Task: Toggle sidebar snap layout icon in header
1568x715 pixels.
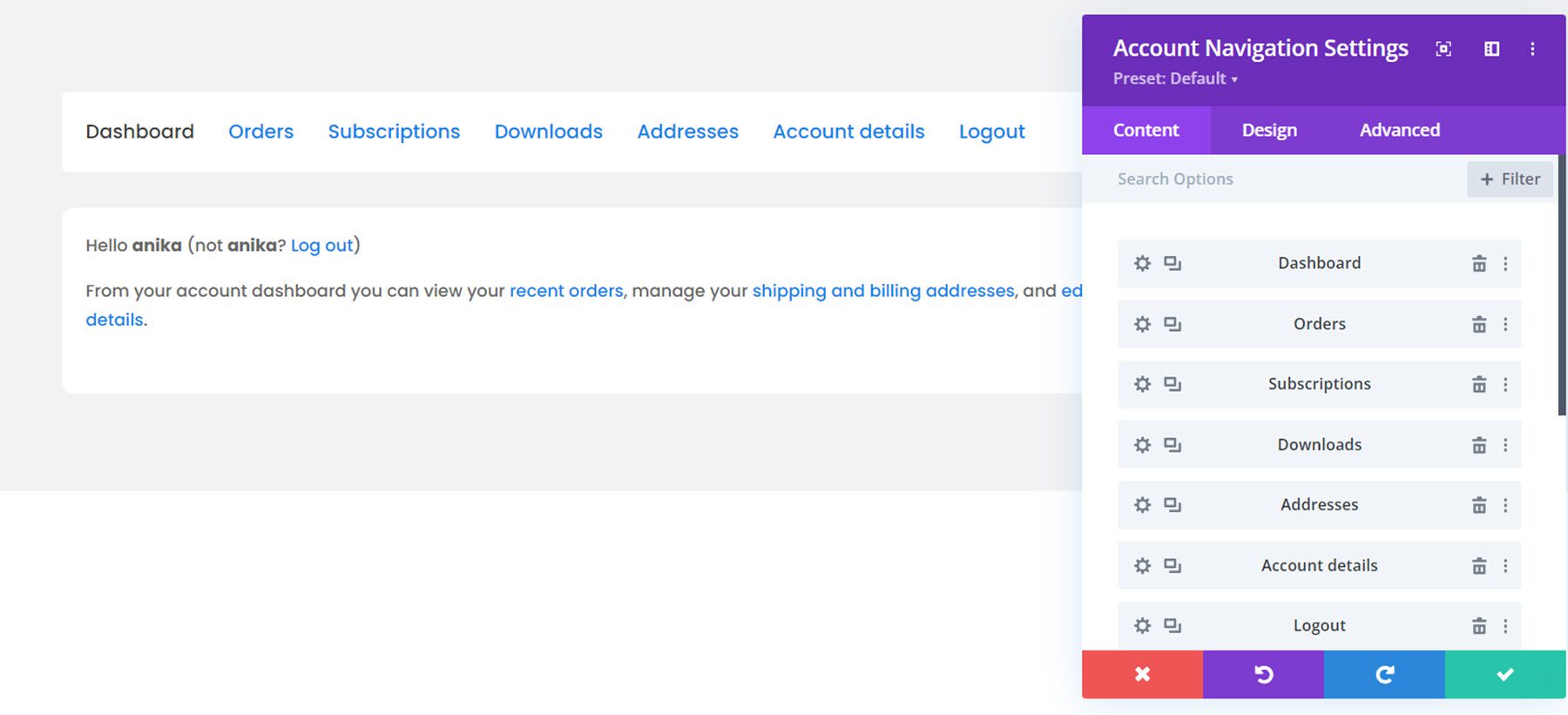Action: pos(1491,49)
